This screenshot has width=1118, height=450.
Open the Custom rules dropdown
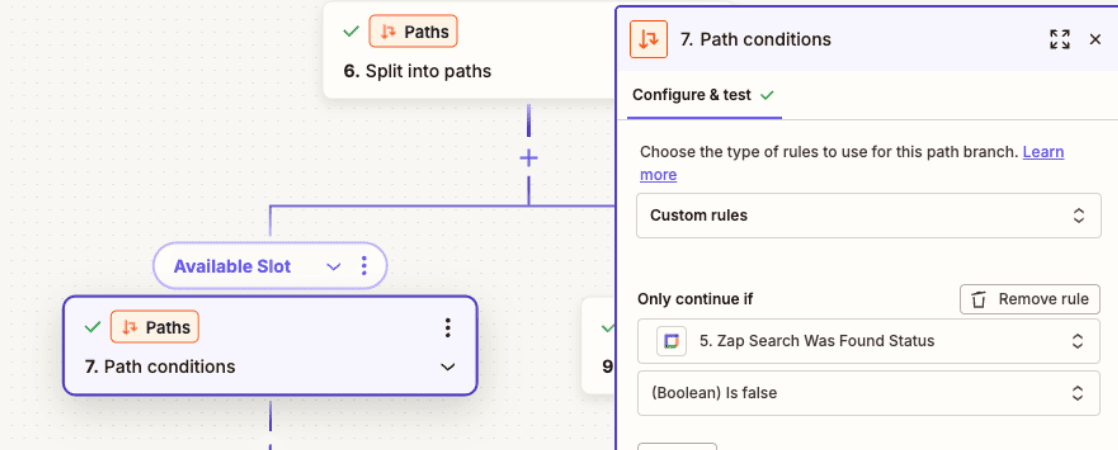868,215
